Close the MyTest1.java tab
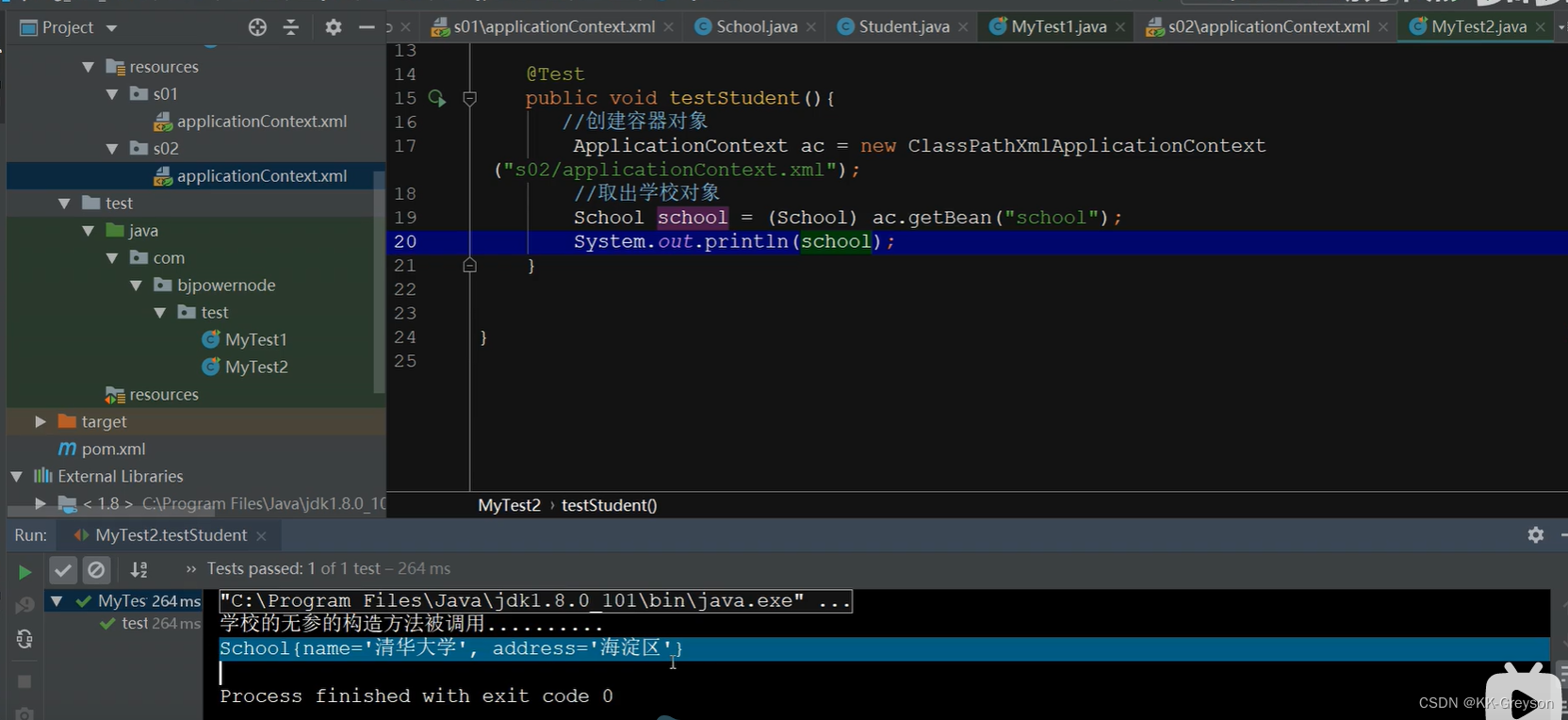 [x=1120, y=27]
